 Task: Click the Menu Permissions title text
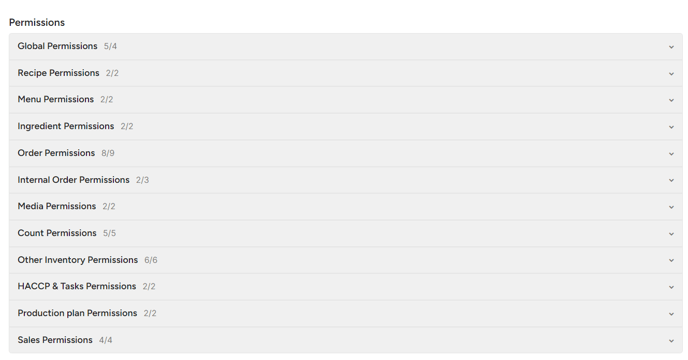(56, 99)
